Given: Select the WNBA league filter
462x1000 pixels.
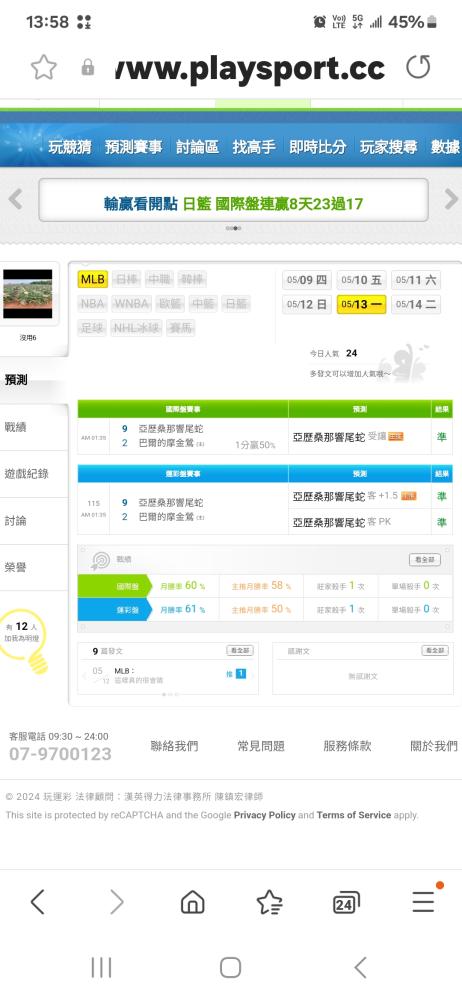Looking at the screenshot, I should point(131,304).
